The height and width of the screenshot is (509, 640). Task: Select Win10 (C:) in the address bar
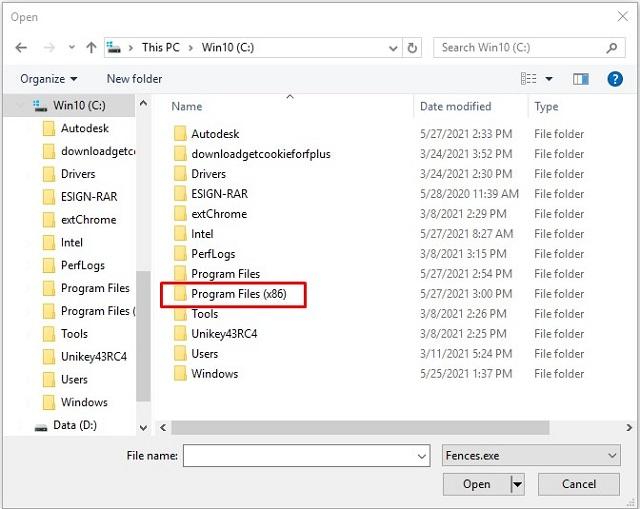point(228,47)
